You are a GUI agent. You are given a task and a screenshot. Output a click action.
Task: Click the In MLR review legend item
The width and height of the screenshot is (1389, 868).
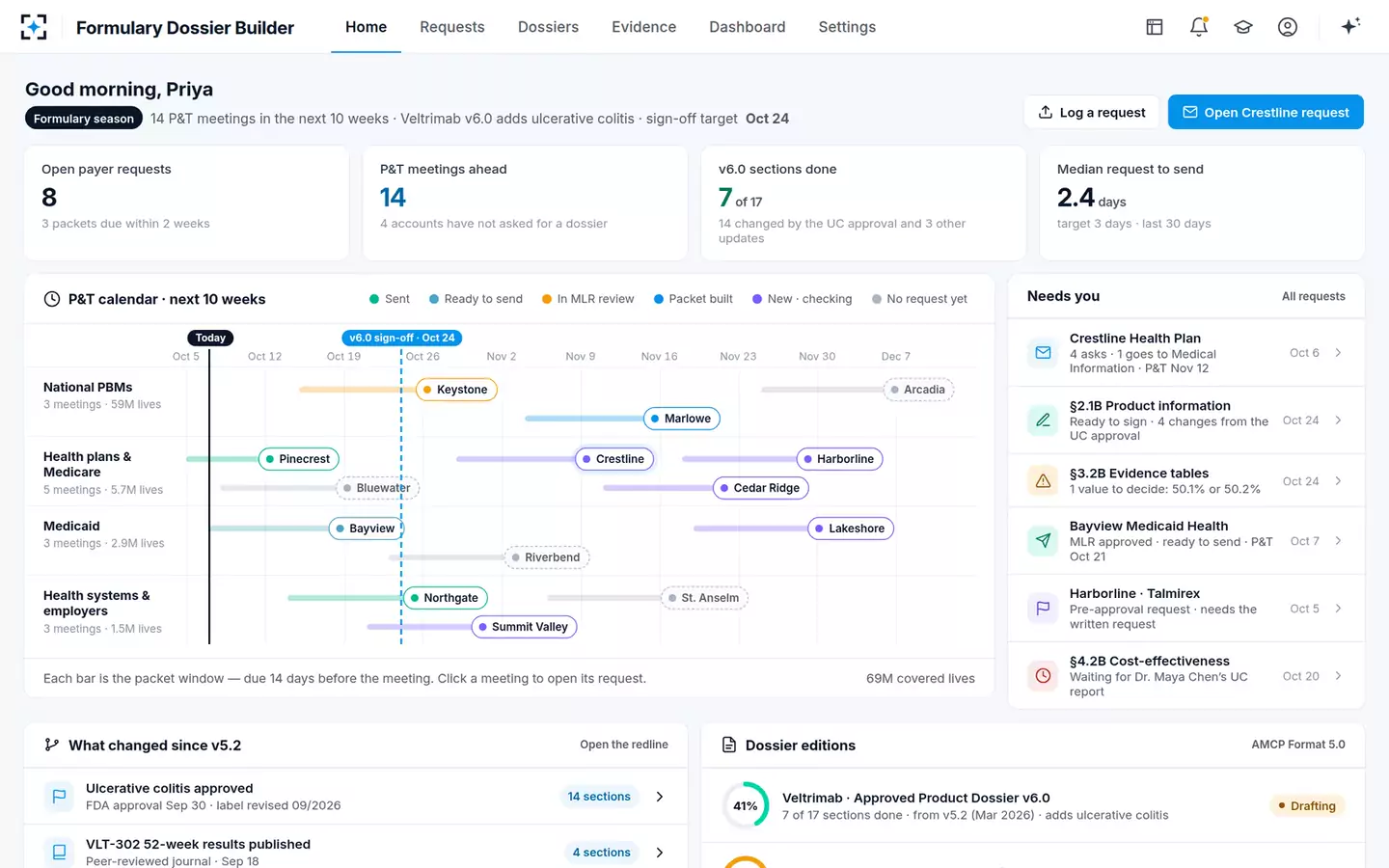pyautogui.click(x=588, y=299)
